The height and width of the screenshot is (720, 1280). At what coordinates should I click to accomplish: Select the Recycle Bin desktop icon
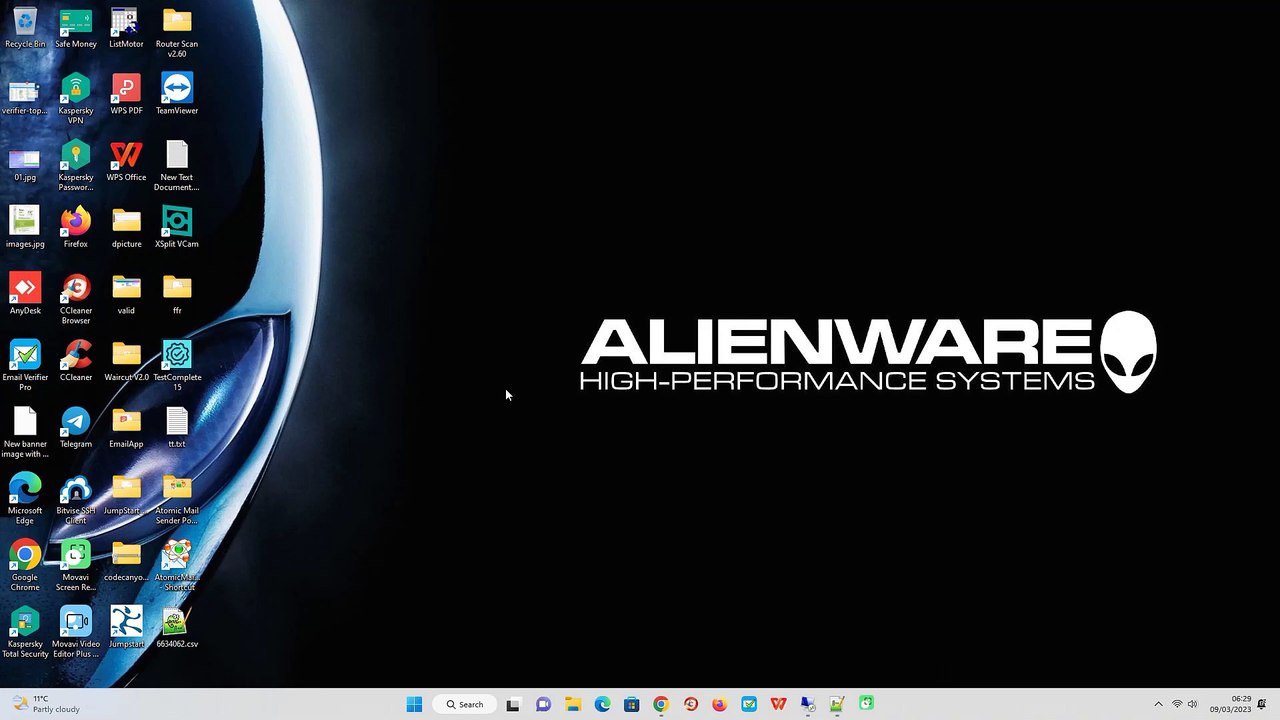coord(25,28)
